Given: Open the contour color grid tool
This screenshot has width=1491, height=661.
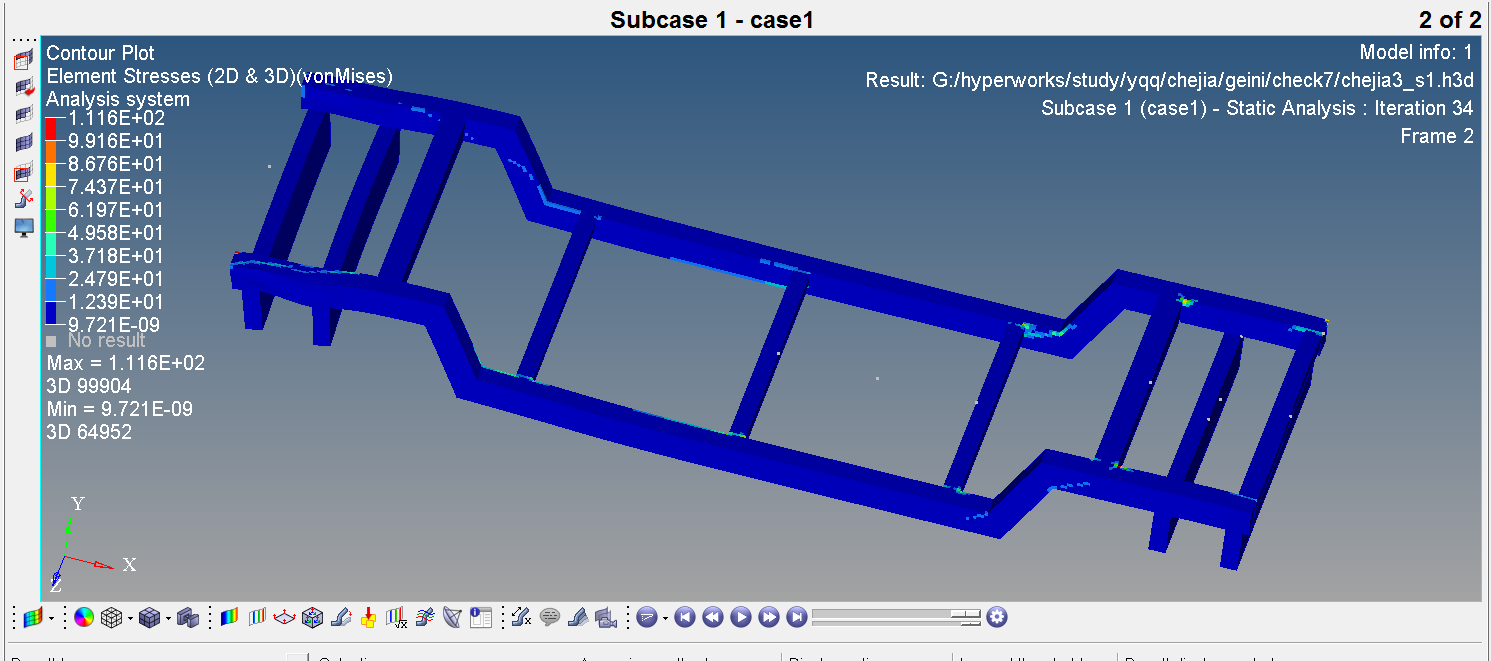Looking at the screenshot, I should [x=33, y=618].
